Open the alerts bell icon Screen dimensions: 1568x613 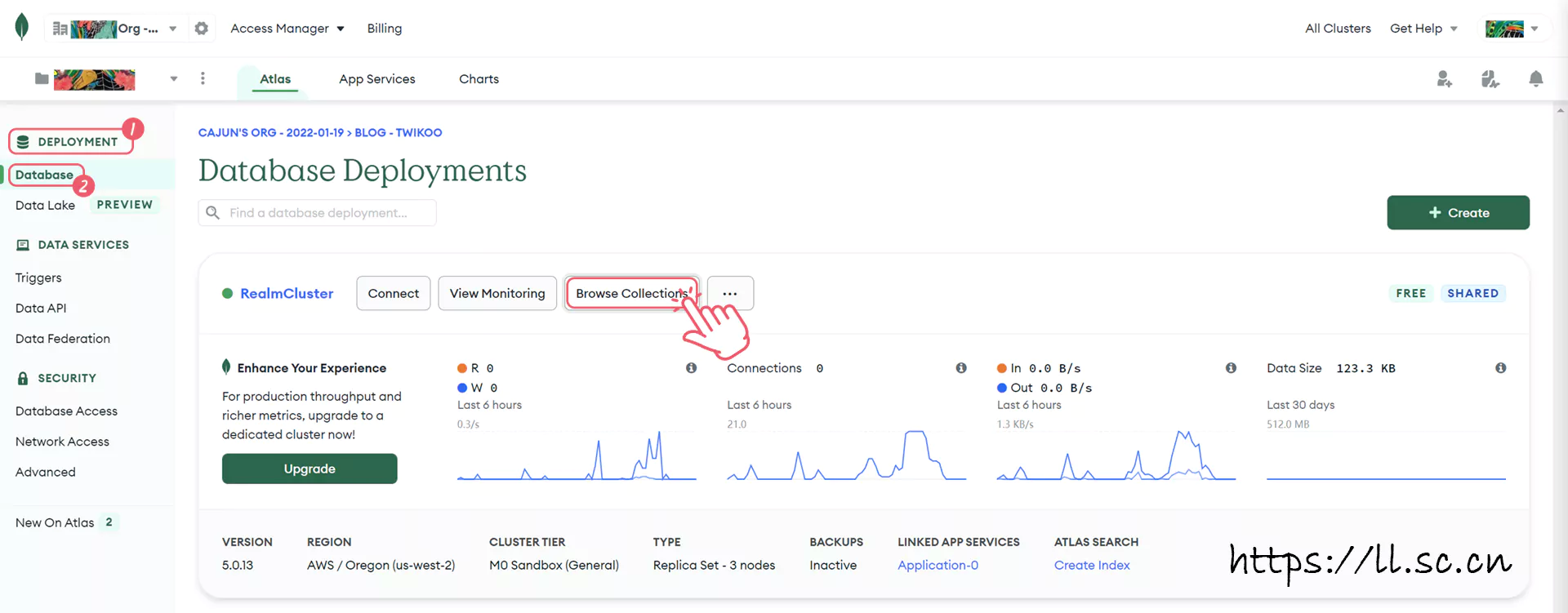point(1535,78)
